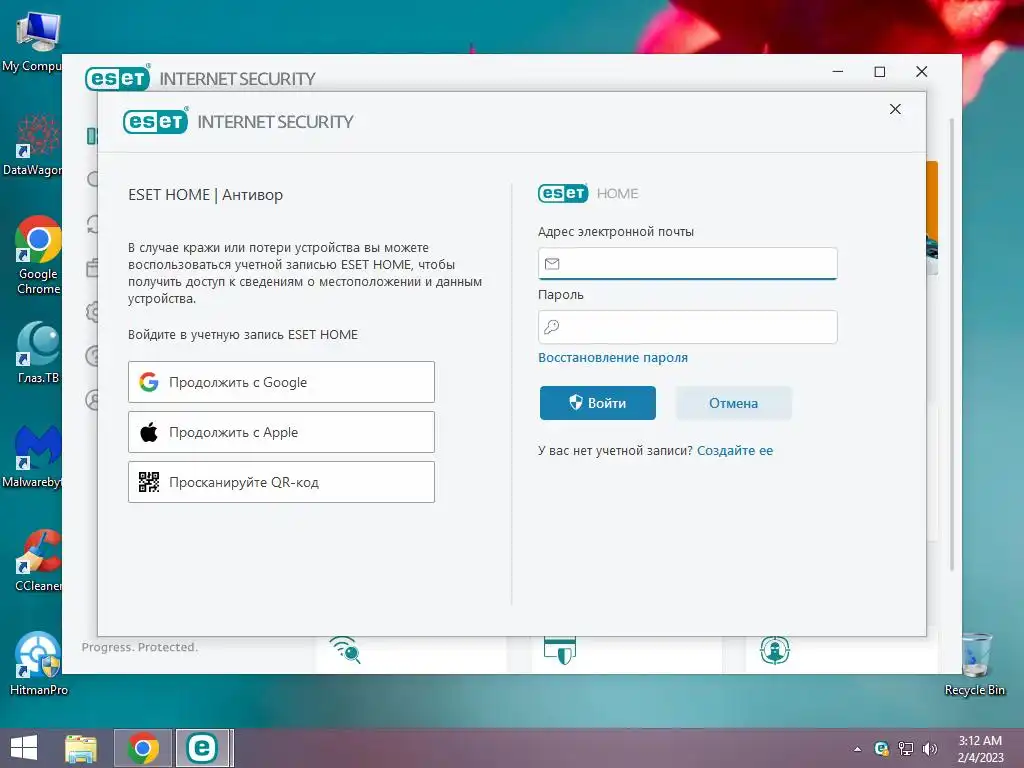Click the Apple logo icon
Image resolution: width=1024 pixels, height=768 pixels.
pos(149,432)
